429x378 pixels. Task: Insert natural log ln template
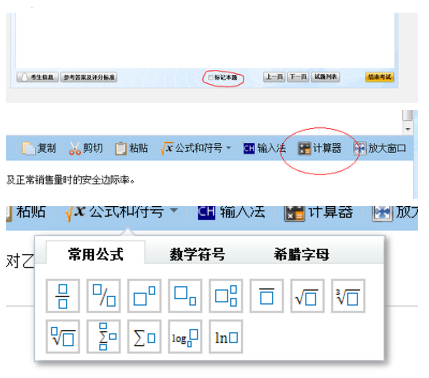(x=226, y=337)
